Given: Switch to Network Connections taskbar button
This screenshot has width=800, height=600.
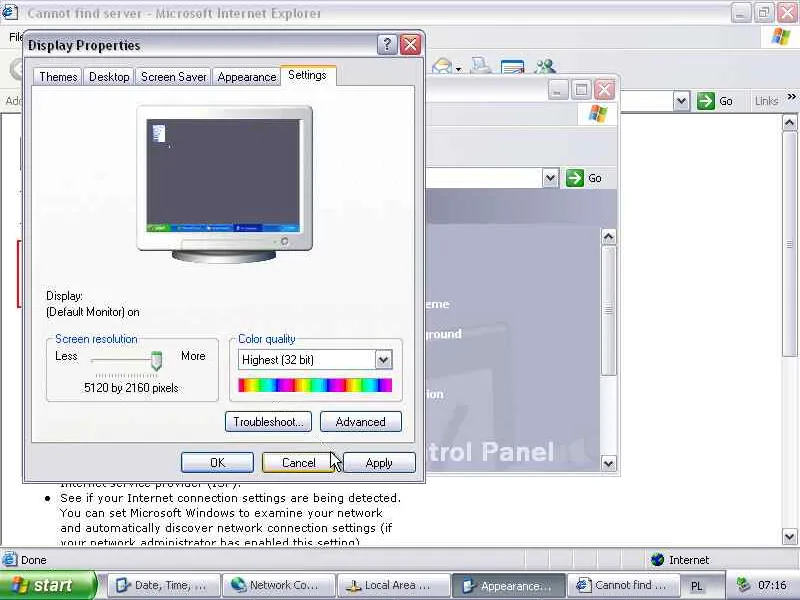Looking at the screenshot, I should [x=280, y=585].
